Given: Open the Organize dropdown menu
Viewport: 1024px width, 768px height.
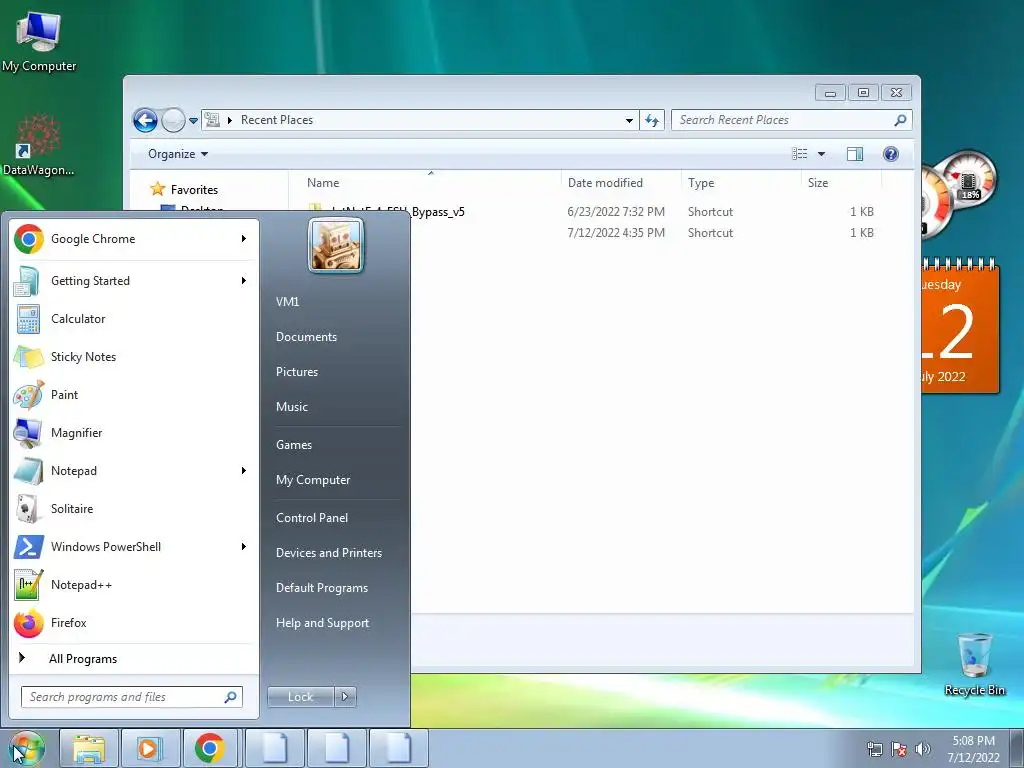Looking at the screenshot, I should pos(178,154).
